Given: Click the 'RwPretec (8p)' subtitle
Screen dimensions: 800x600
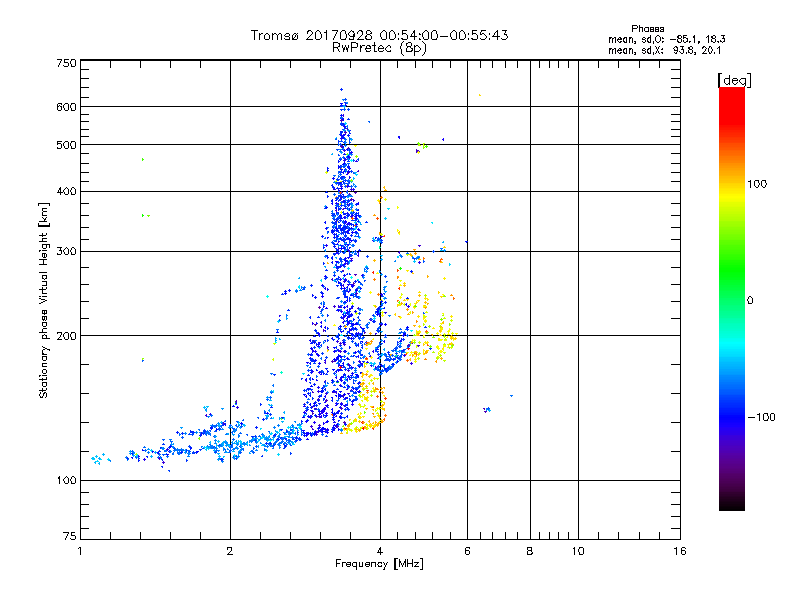Looking at the screenshot, I should pos(379,48).
